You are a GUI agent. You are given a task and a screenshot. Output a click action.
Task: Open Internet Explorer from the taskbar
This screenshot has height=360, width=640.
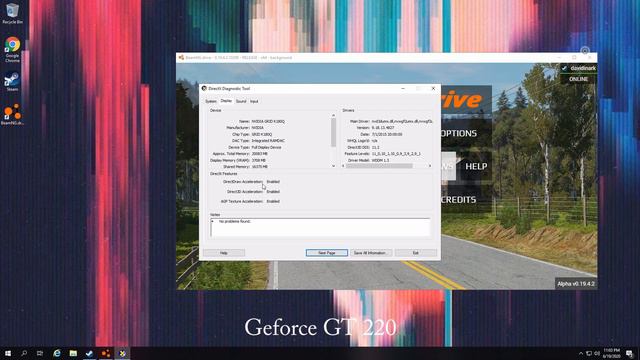[x=57, y=353]
